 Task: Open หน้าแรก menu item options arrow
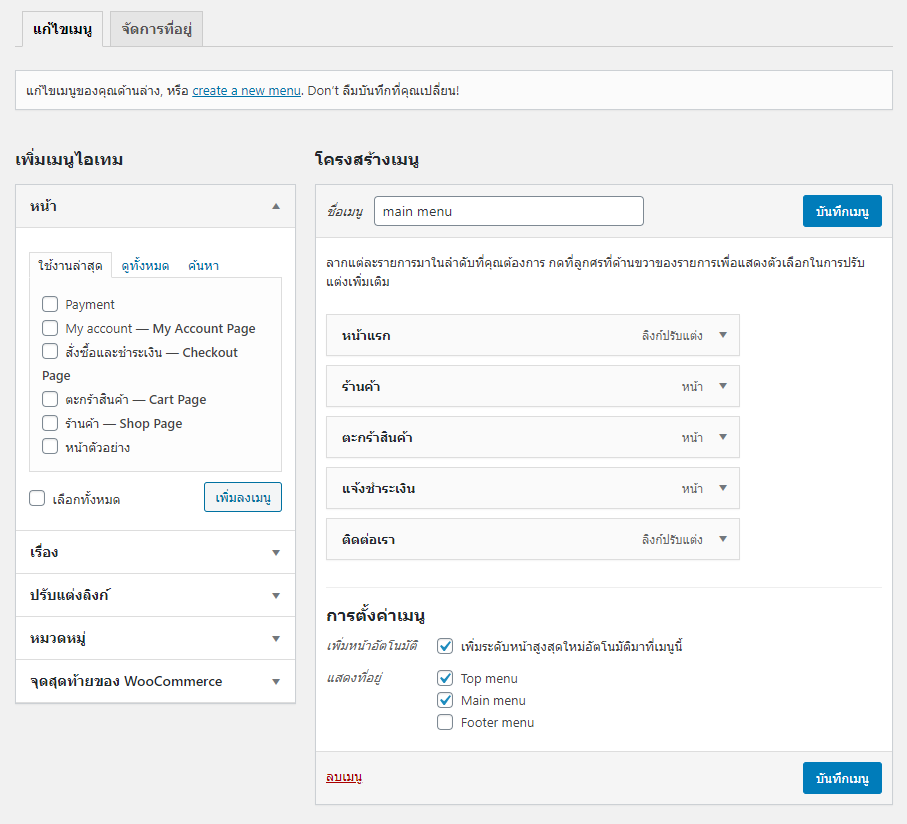pyautogui.click(x=722, y=335)
